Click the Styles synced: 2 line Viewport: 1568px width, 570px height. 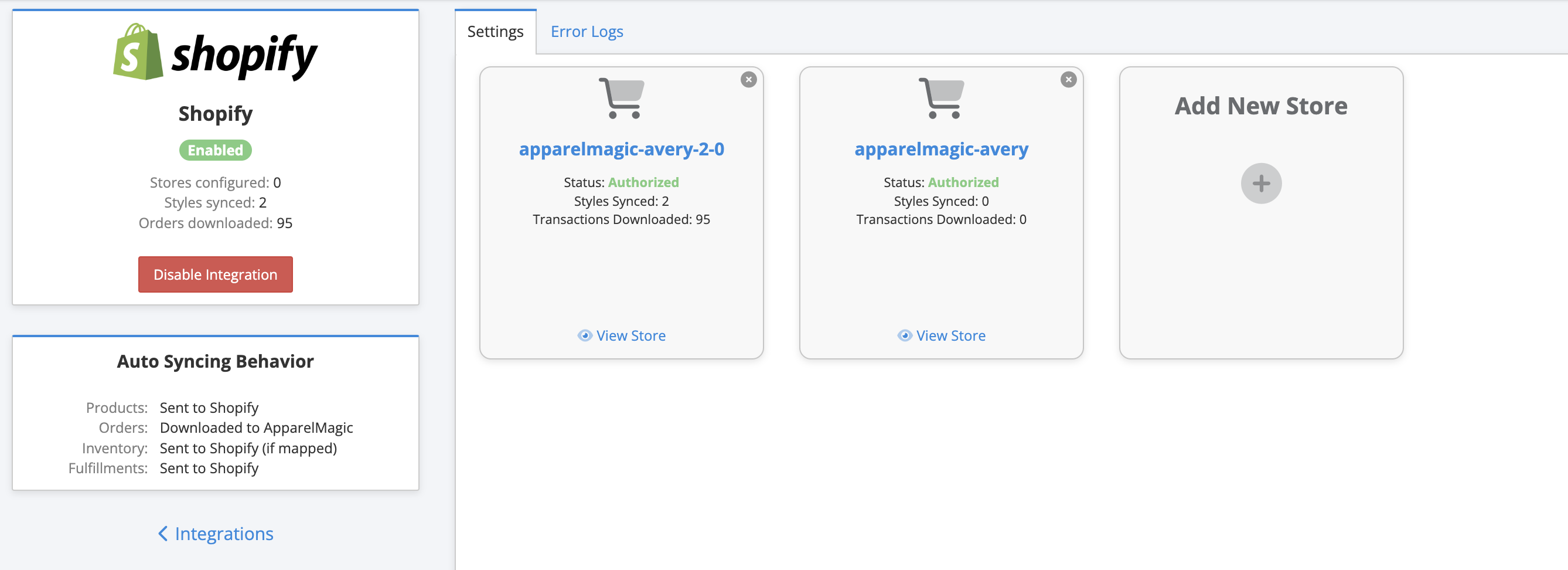tap(215, 203)
